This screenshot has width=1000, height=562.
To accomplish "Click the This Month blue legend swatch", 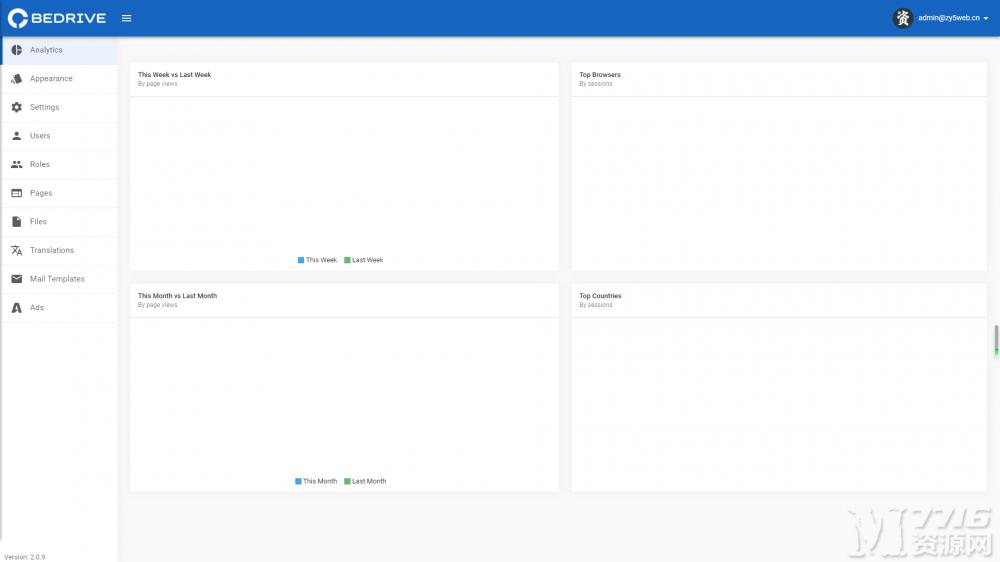I will point(298,481).
